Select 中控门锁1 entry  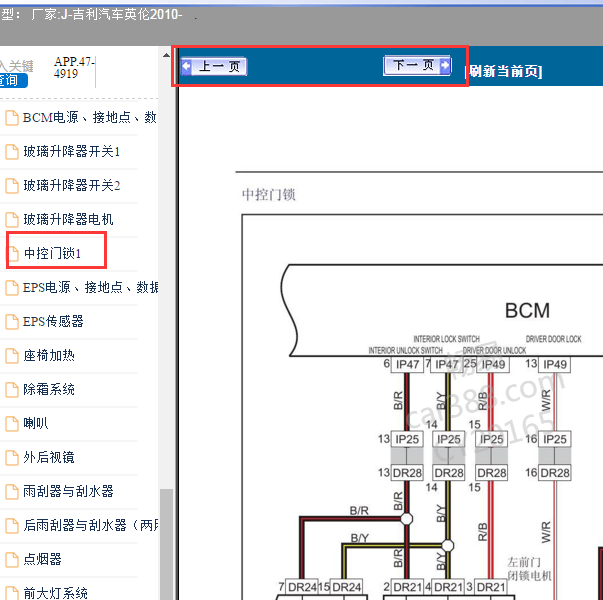coord(52,253)
